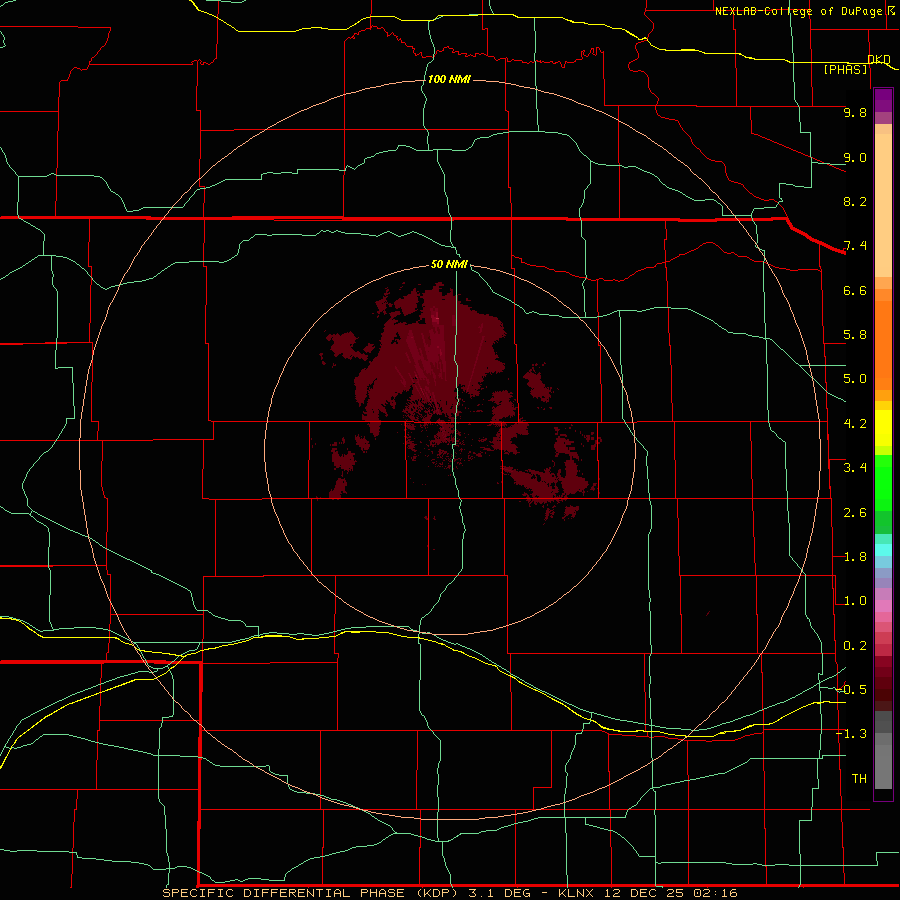Click the 0.2 color scale value

point(855,646)
